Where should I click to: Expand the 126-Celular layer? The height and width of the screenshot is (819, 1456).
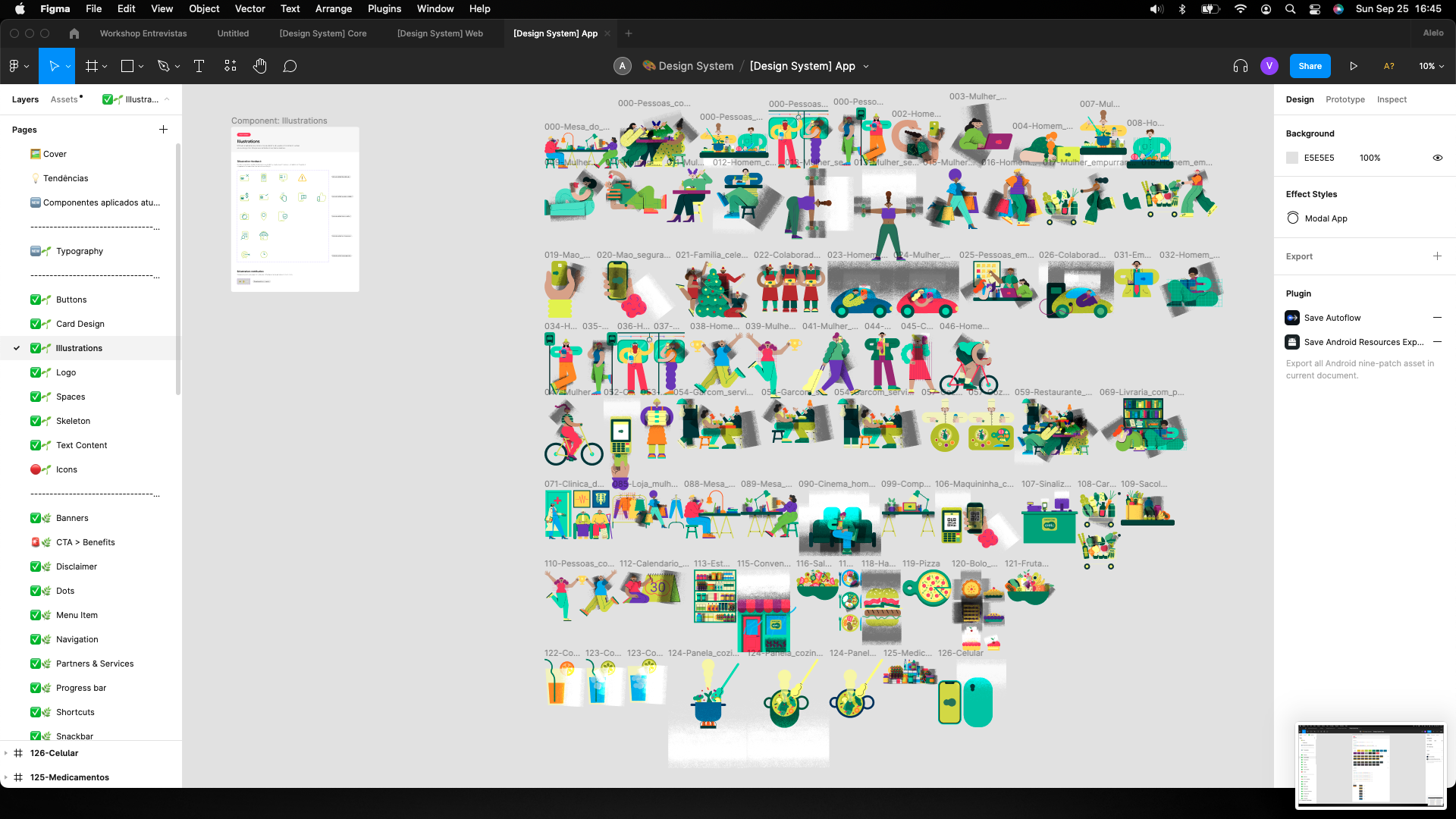pyautogui.click(x=6, y=753)
